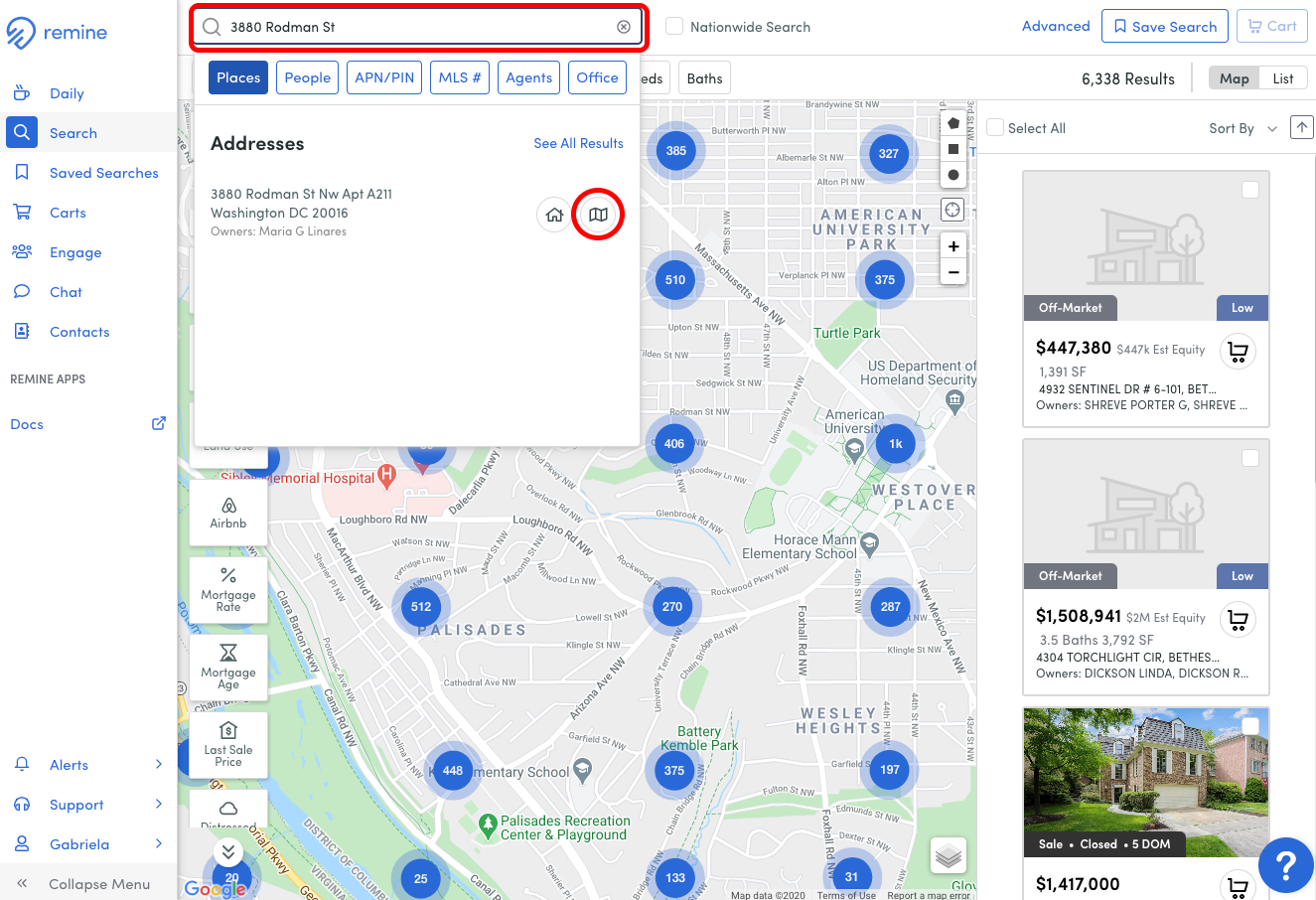Select the People search tab

[308, 77]
